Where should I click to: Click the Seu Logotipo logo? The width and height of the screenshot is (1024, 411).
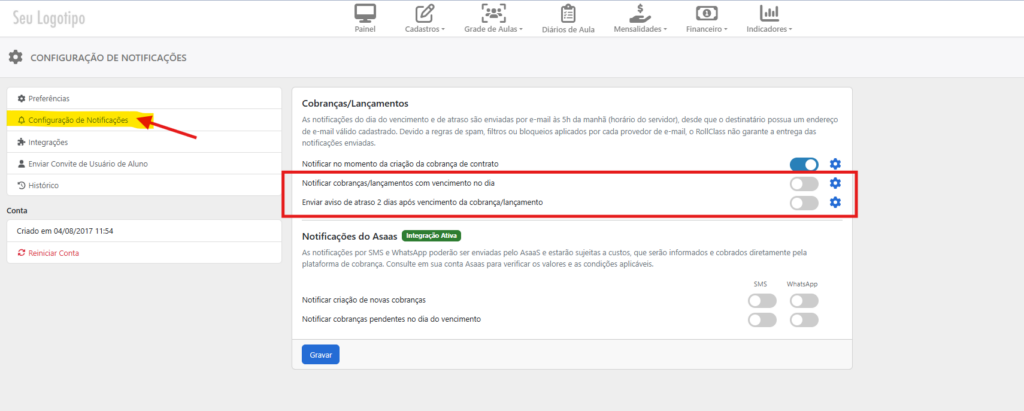click(x=49, y=18)
